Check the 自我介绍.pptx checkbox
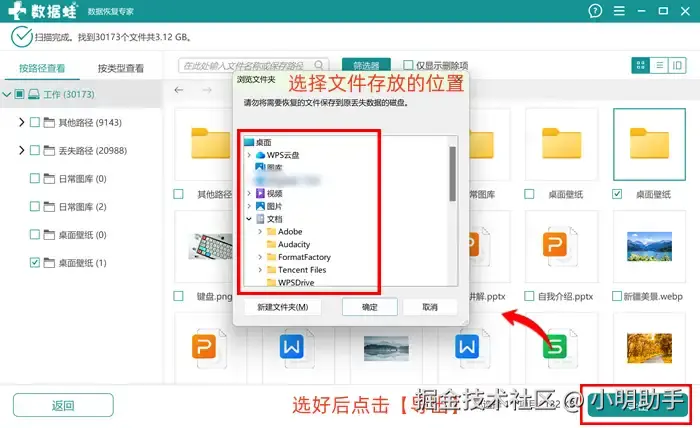 point(529,296)
